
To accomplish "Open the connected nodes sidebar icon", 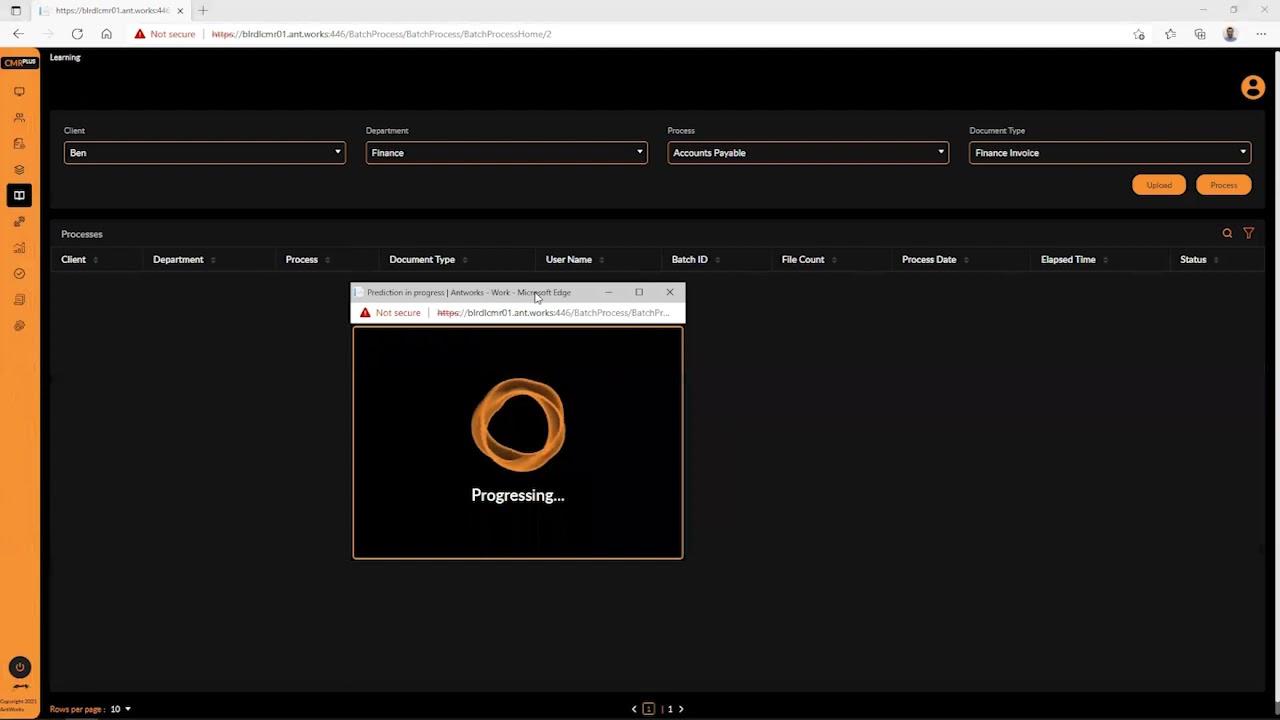I will (19, 221).
